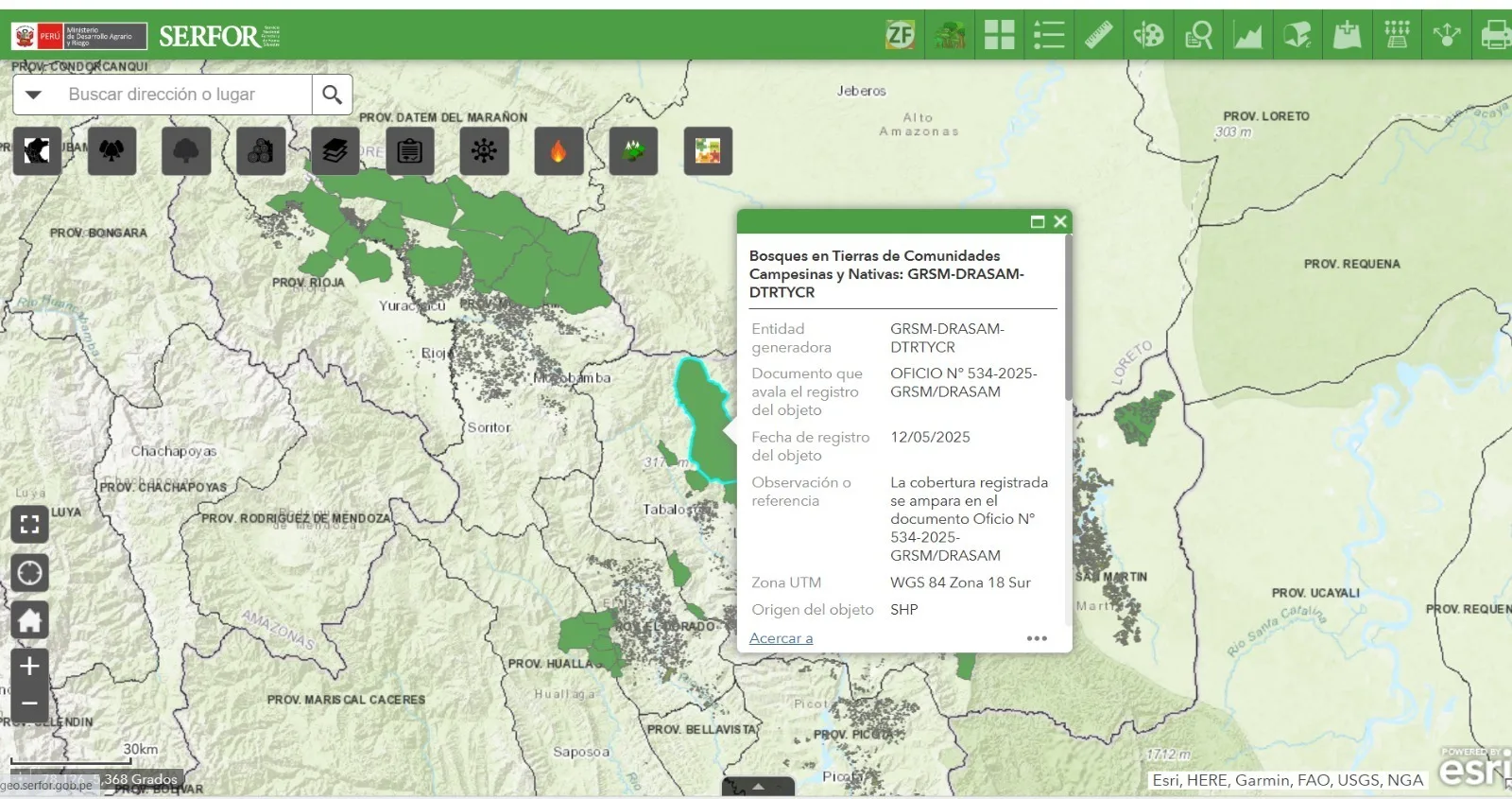The image size is (1512, 799).
Task: Click the search magnifier button
Action: [x=332, y=95]
